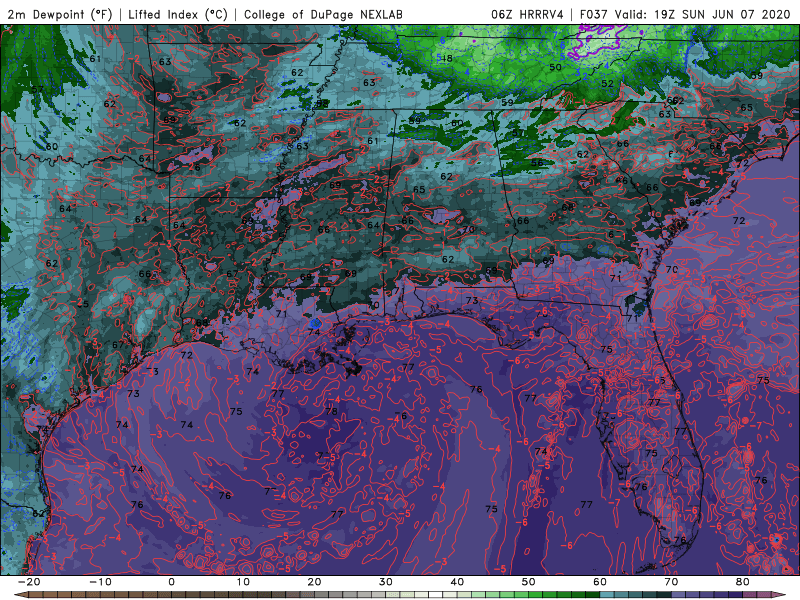Screen dimensions: 800x600
Task: Click the "College of DuPage NEXLAB" credit text
Action: click(323, 14)
